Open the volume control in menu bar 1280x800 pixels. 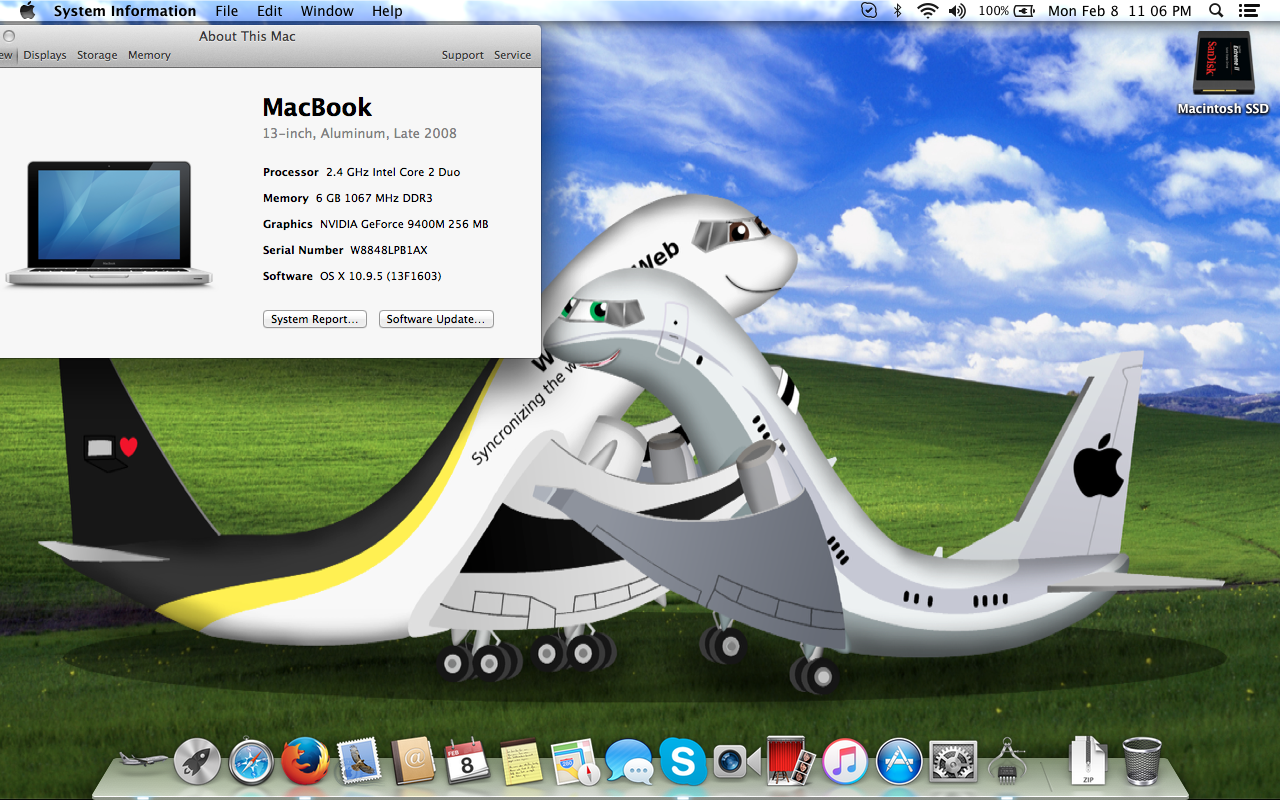[957, 11]
